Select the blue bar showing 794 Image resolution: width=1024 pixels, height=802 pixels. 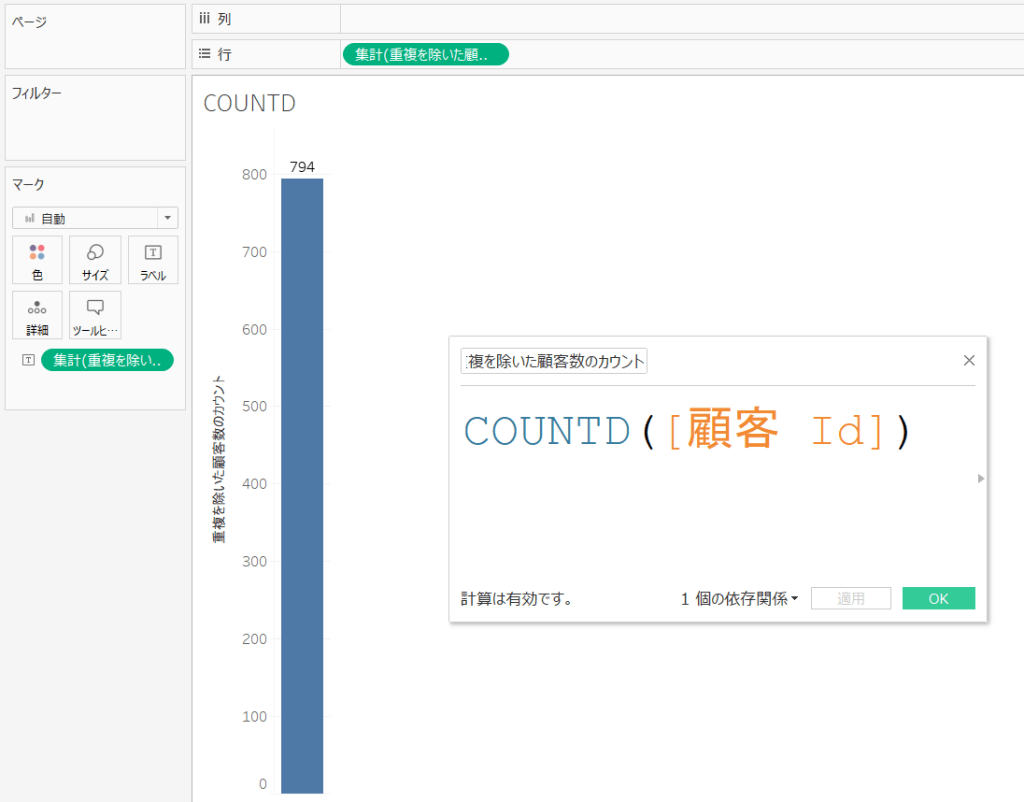click(302, 480)
